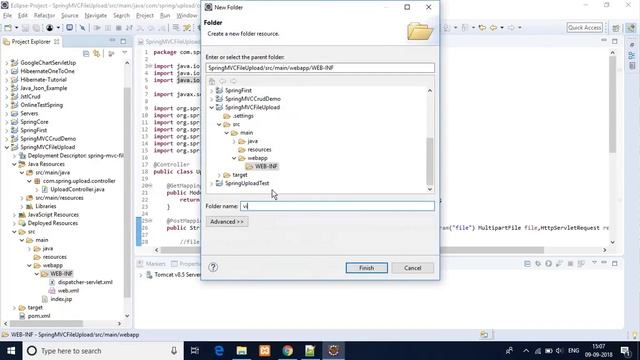
Task: Maximize the Project Explorer panel
Action: pyautogui.click(x=123, y=41)
